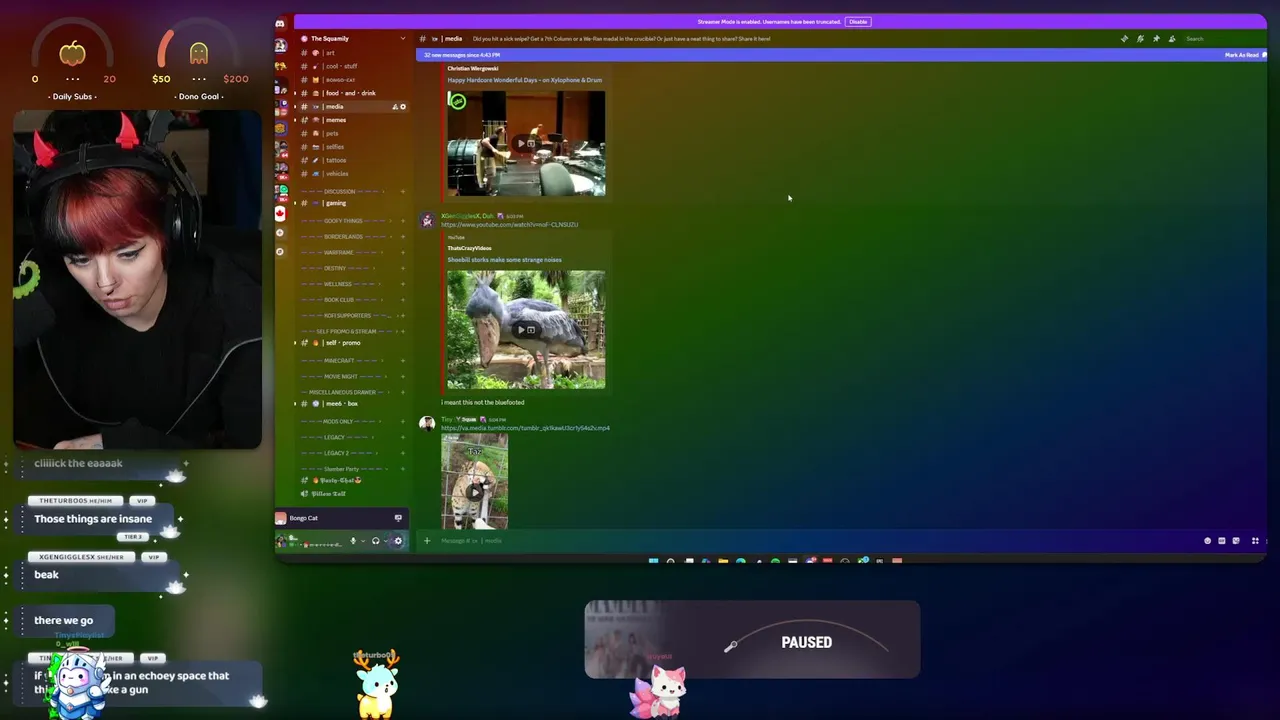Open the cool stuff channel
1280x720 pixels.
352,66
